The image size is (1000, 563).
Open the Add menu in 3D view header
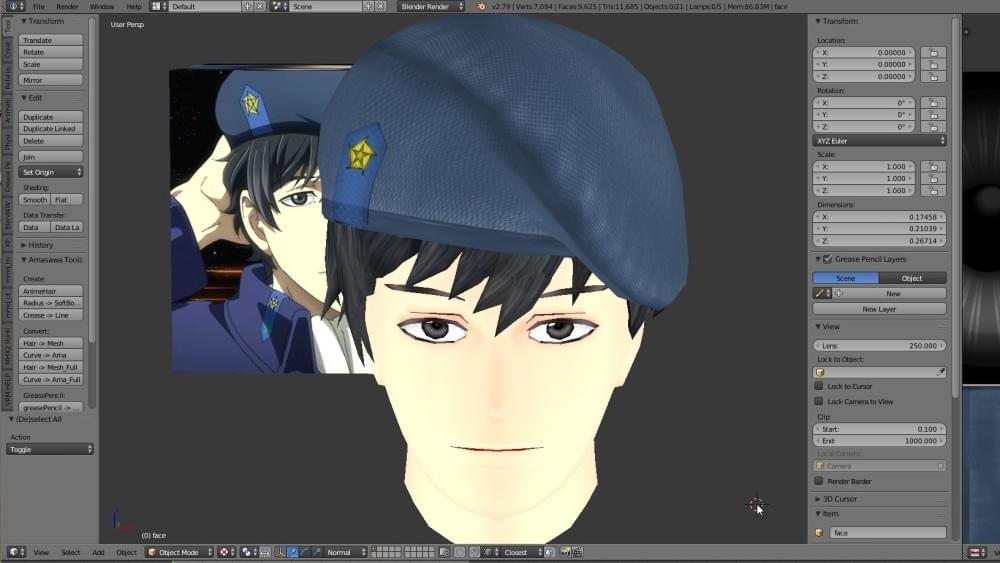tap(98, 552)
